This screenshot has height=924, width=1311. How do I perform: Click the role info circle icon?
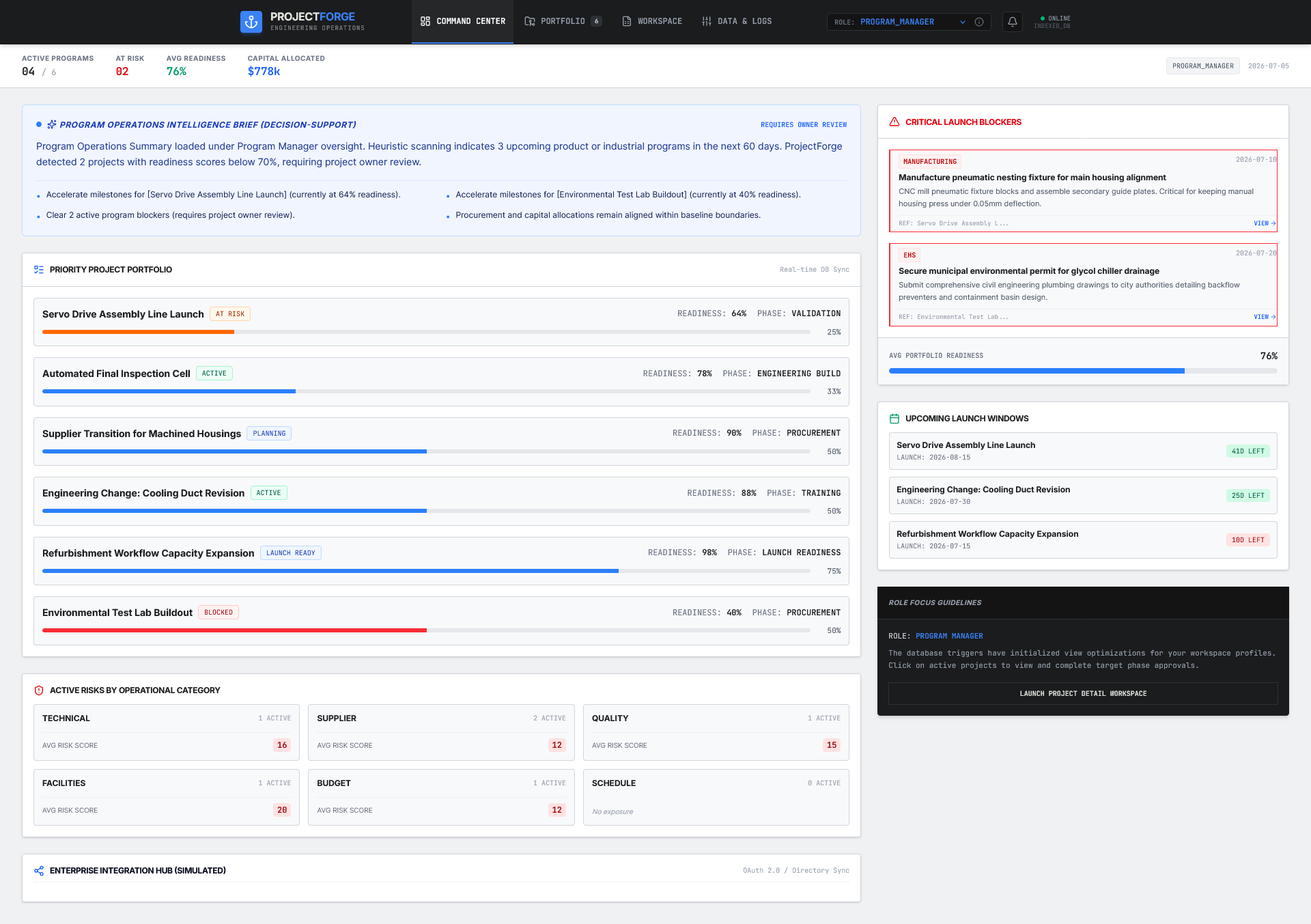(979, 22)
